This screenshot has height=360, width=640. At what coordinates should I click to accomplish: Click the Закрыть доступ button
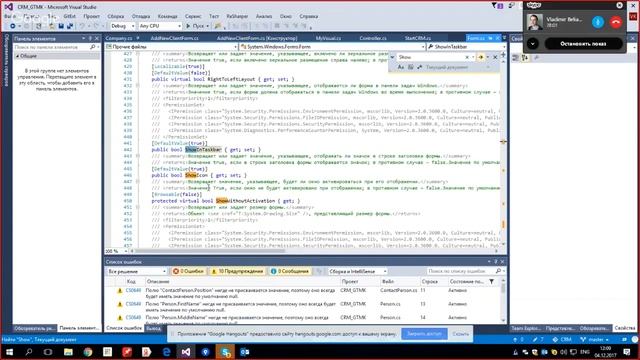(x=424, y=334)
